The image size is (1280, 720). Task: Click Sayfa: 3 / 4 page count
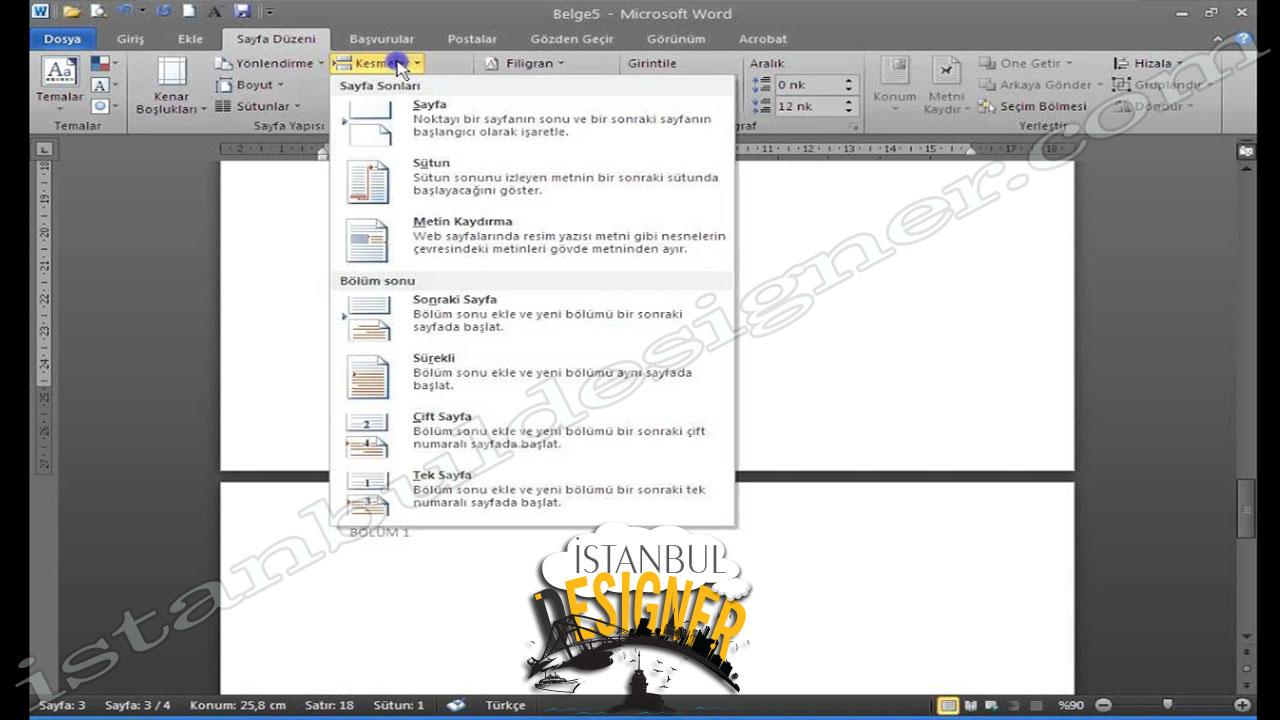click(138, 705)
